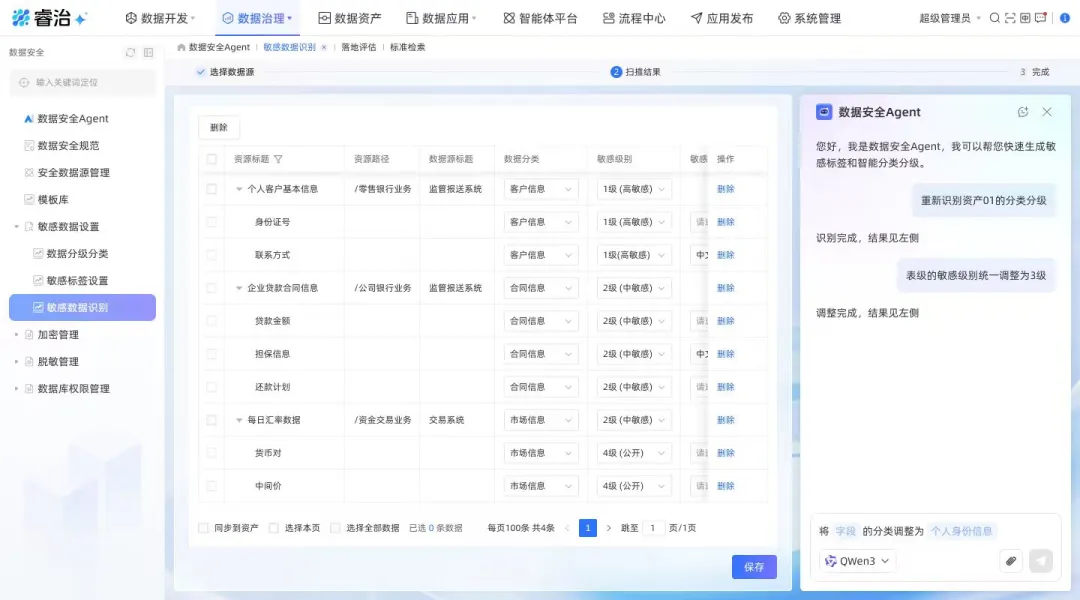Switch to the 标准检索 tab
Screen dimensions: 1080x600
408,47
